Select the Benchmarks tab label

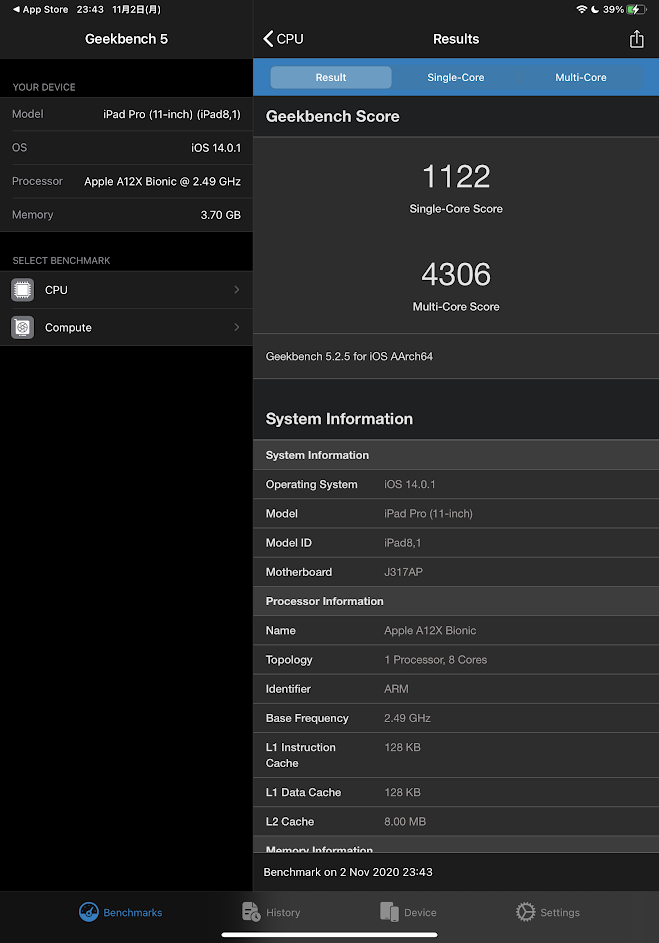tap(133, 912)
